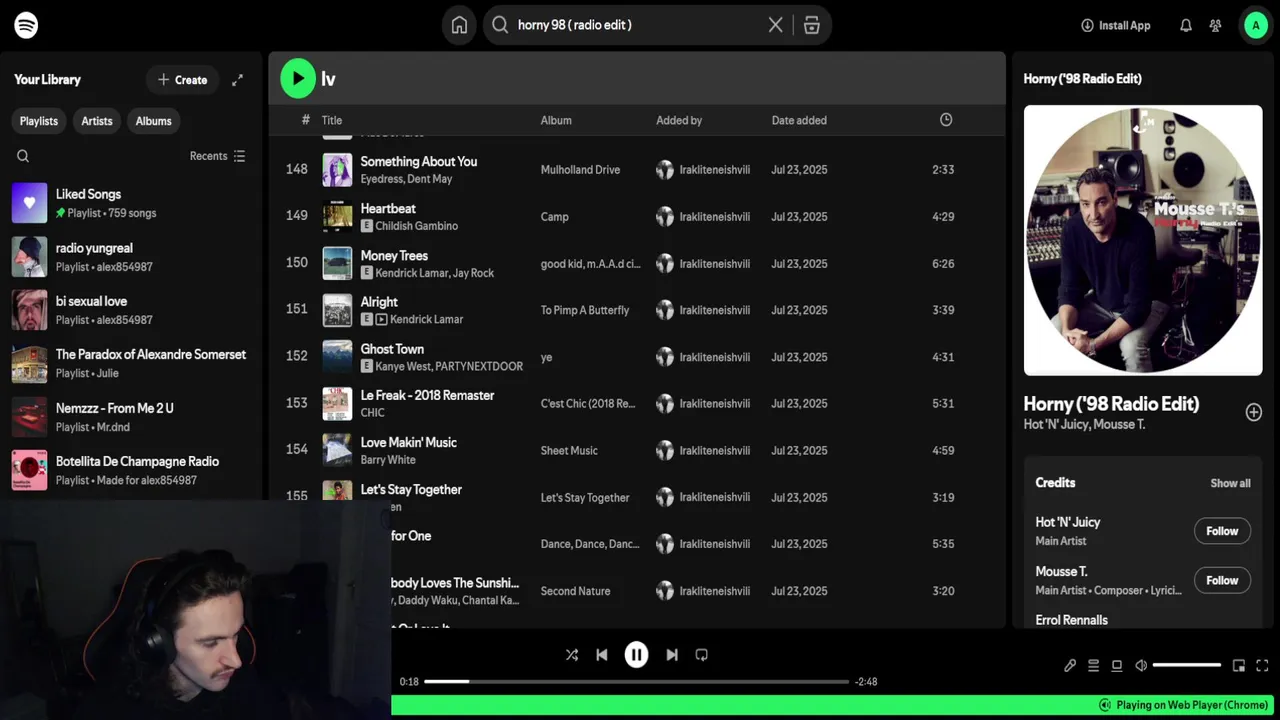This screenshot has width=1280, height=720.
Task: Expand Your Library with arrows icon
Action: 238,80
